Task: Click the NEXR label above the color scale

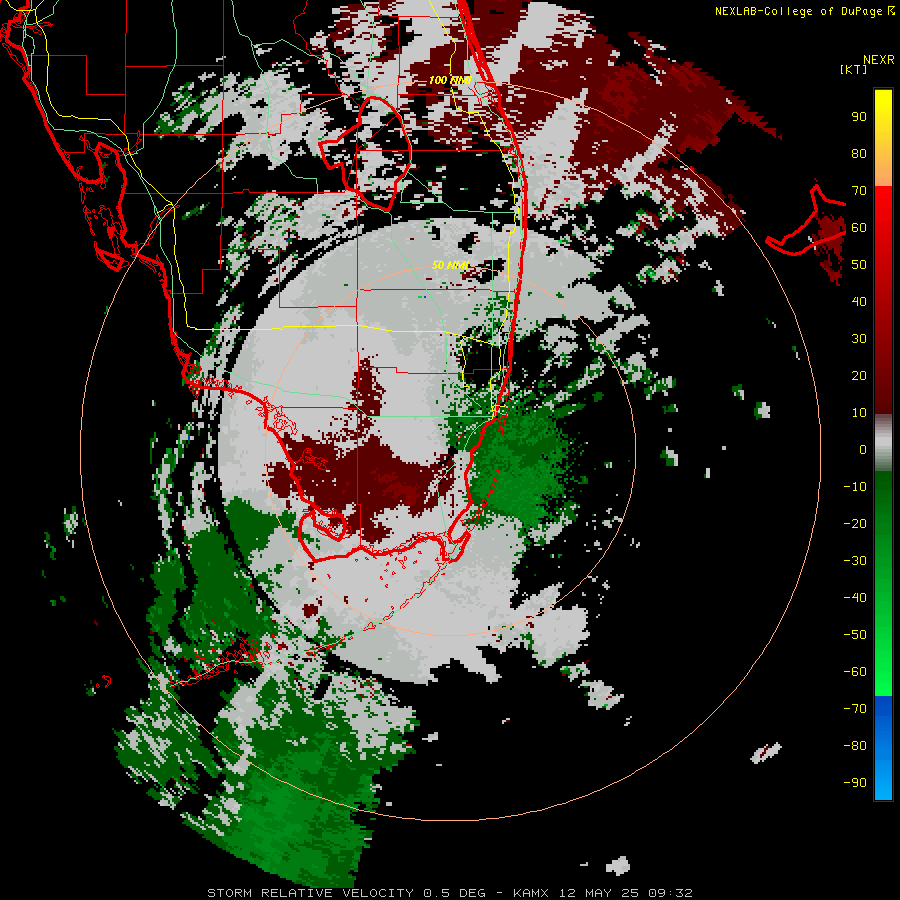Action: point(878,60)
